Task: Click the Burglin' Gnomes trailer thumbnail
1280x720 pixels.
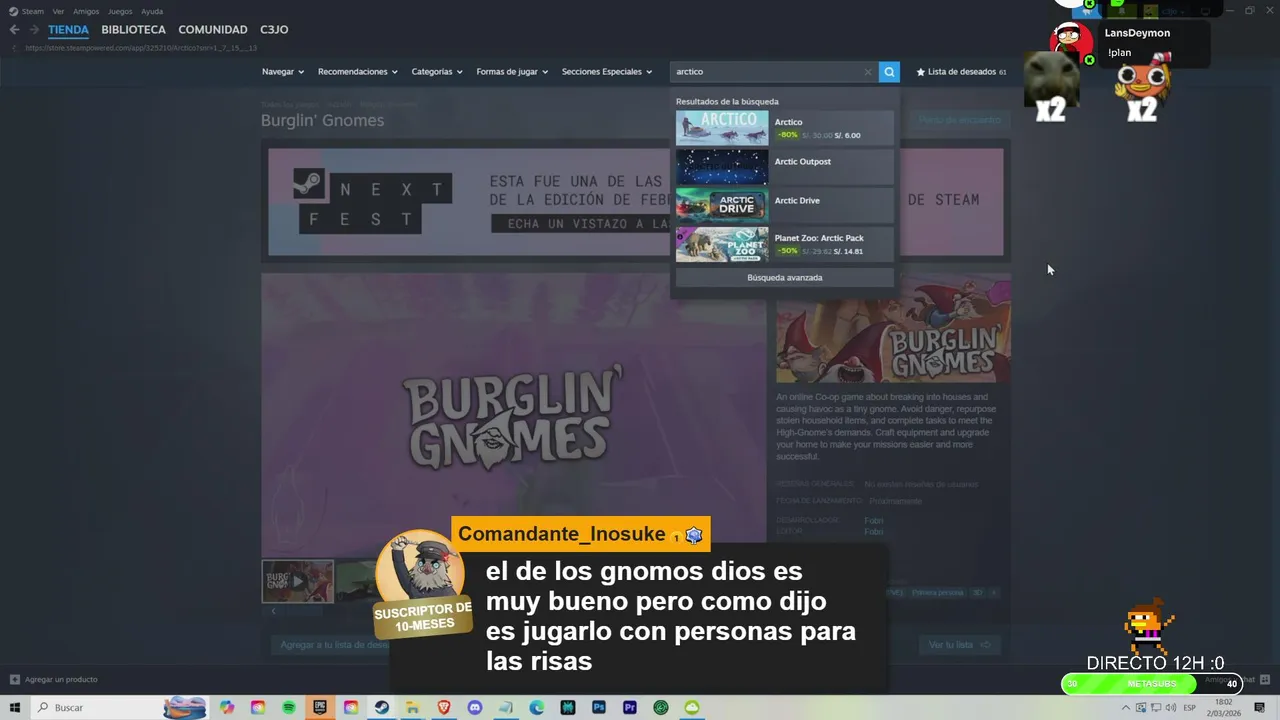Action: tap(298, 581)
